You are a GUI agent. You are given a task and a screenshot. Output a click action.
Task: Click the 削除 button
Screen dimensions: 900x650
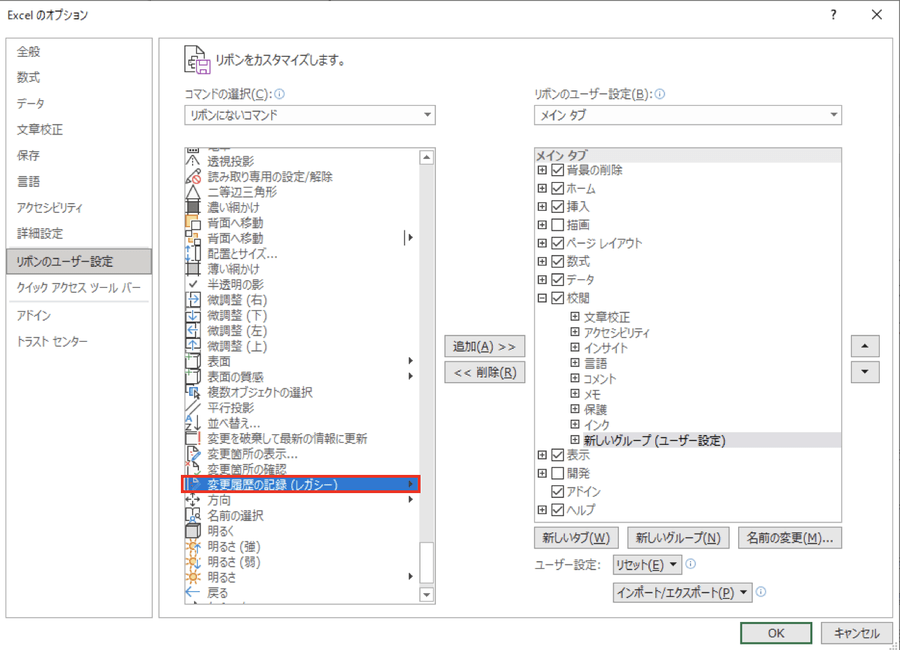[484, 373]
